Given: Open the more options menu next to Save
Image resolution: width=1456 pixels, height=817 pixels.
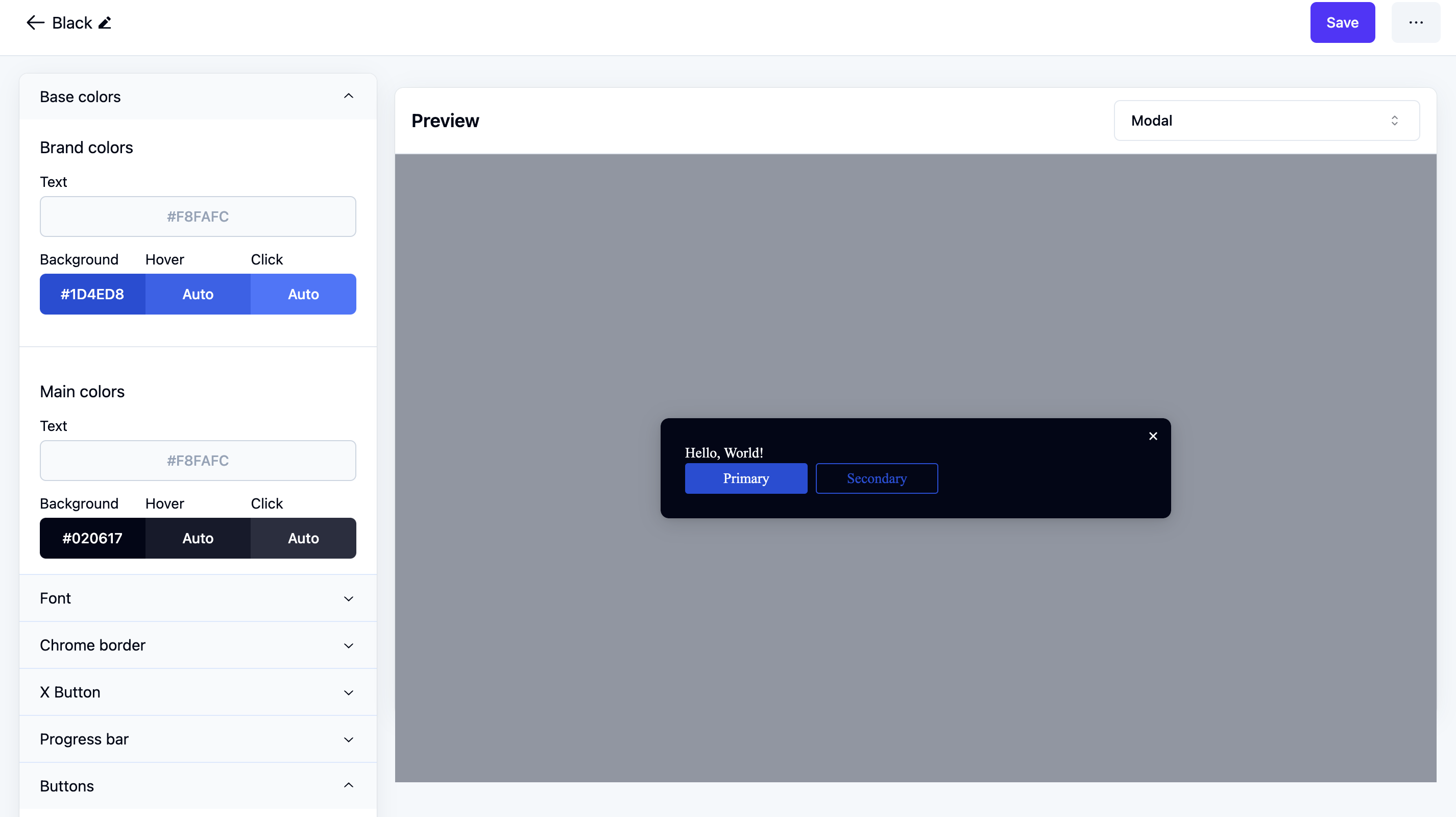Looking at the screenshot, I should click(x=1416, y=22).
